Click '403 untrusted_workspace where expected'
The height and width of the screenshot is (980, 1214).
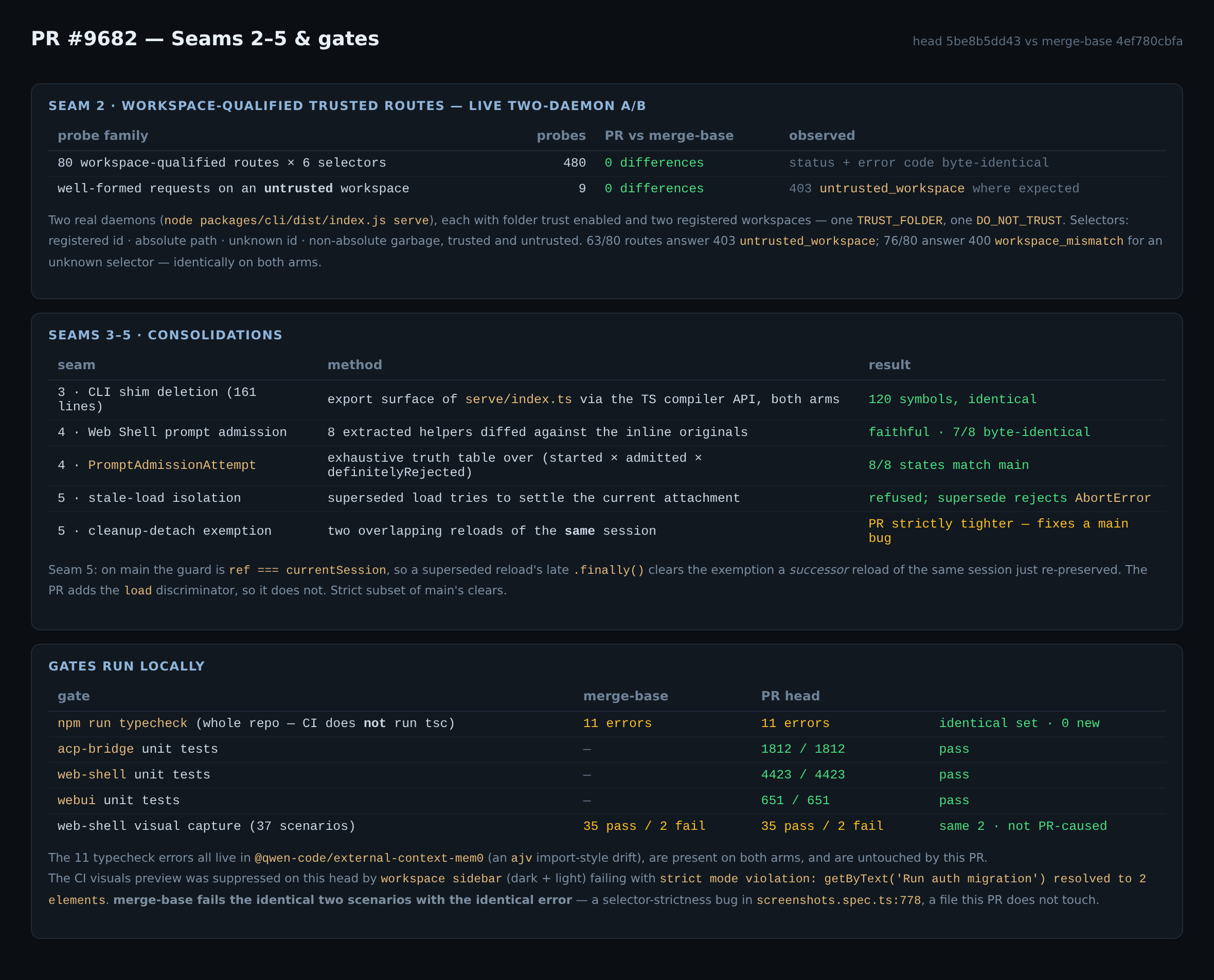pos(934,189)
